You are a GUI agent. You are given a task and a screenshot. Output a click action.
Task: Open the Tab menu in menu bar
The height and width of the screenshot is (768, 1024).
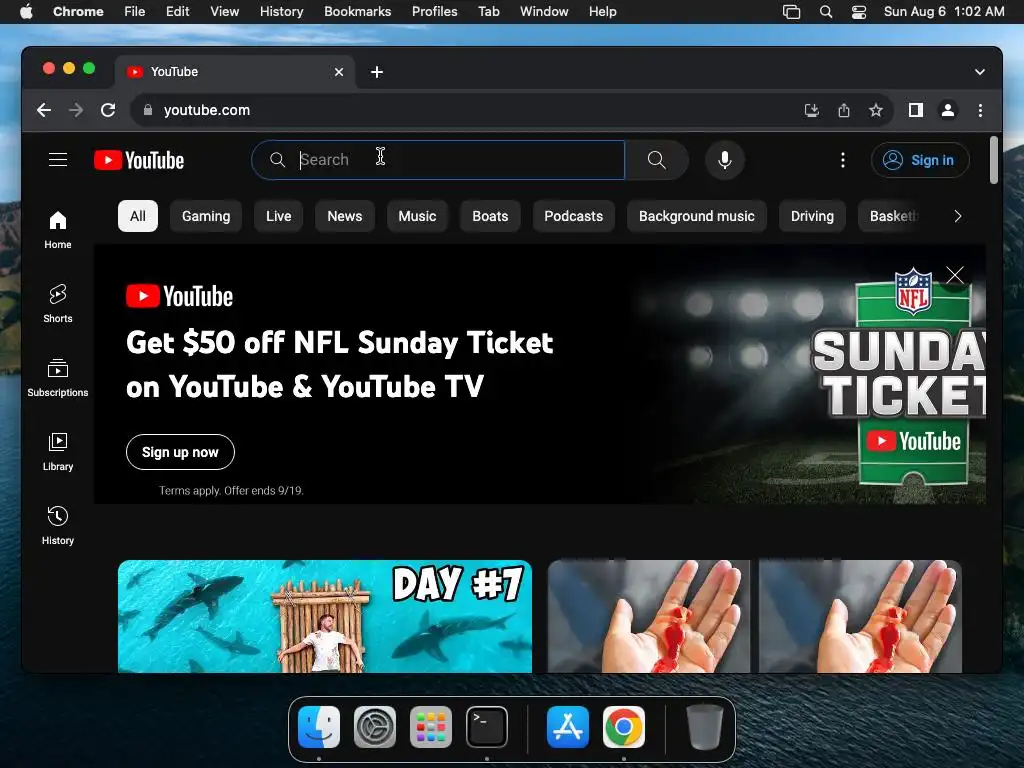click(x=488, y=12)
